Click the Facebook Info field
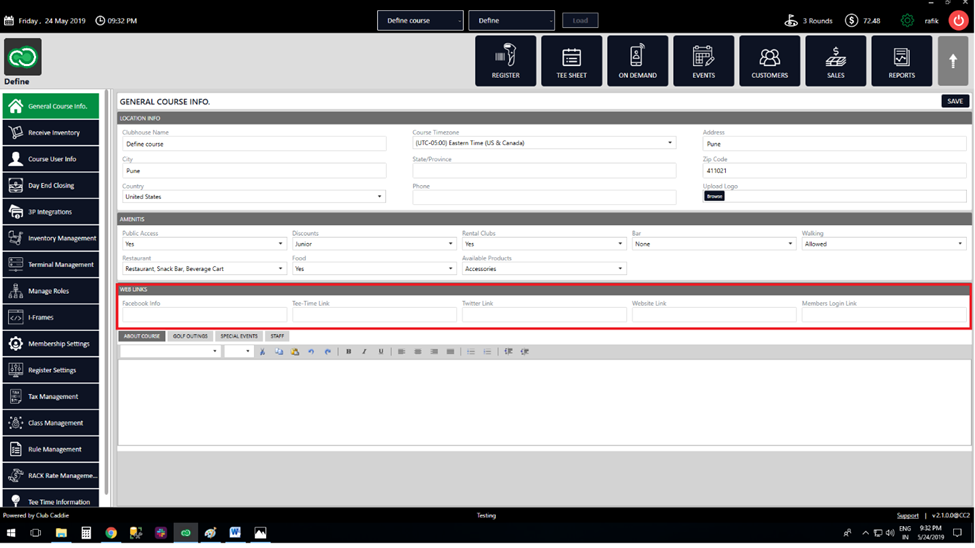The image size is (975, 548). pyautogui.click(x=204, y=315)
